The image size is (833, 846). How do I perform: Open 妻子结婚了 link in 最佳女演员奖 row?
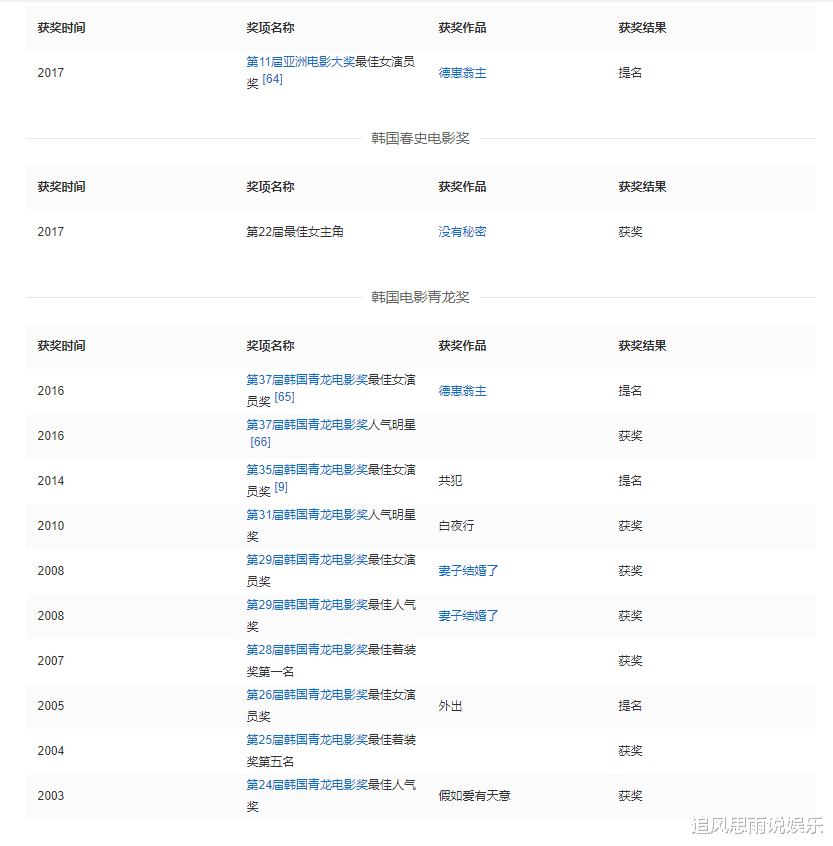pyautogui.click(x=468, y=571)
